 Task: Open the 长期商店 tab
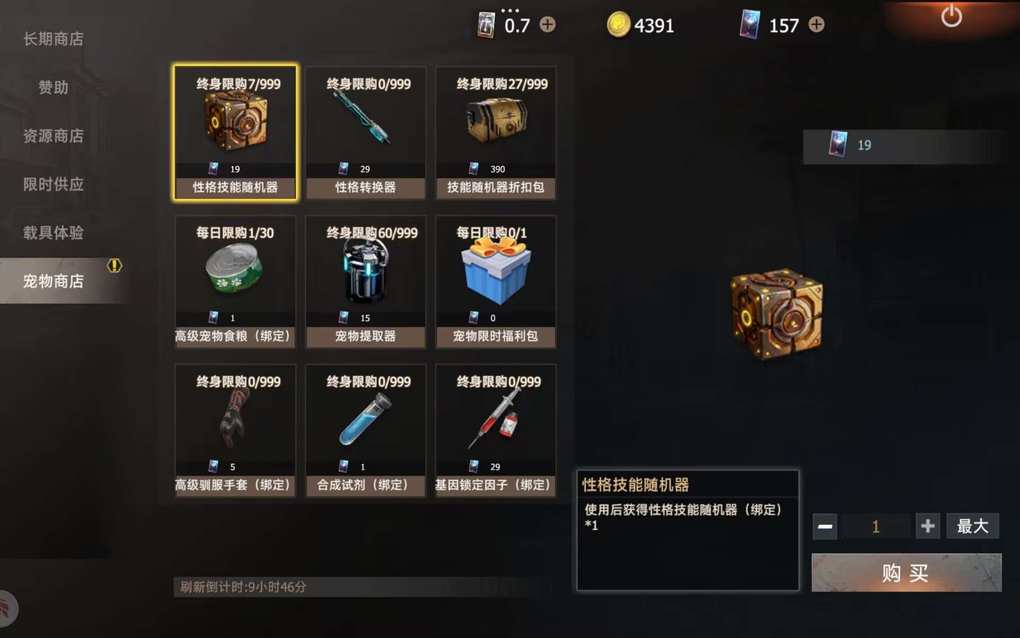(x=53, y=39)
